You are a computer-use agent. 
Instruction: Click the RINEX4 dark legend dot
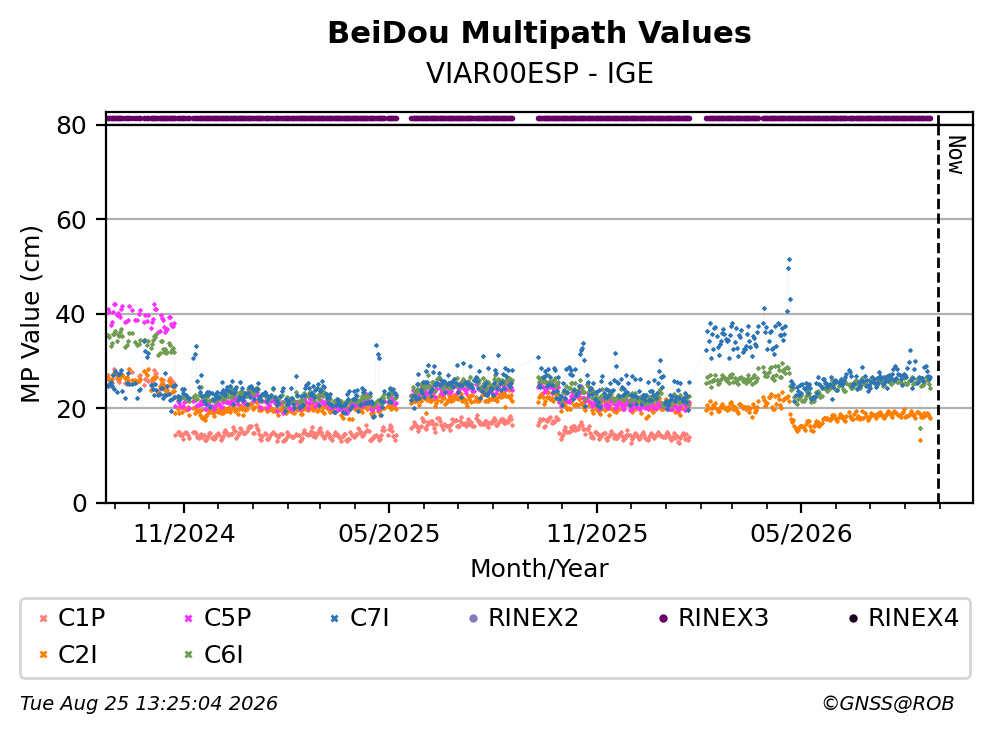pos(853,618)
